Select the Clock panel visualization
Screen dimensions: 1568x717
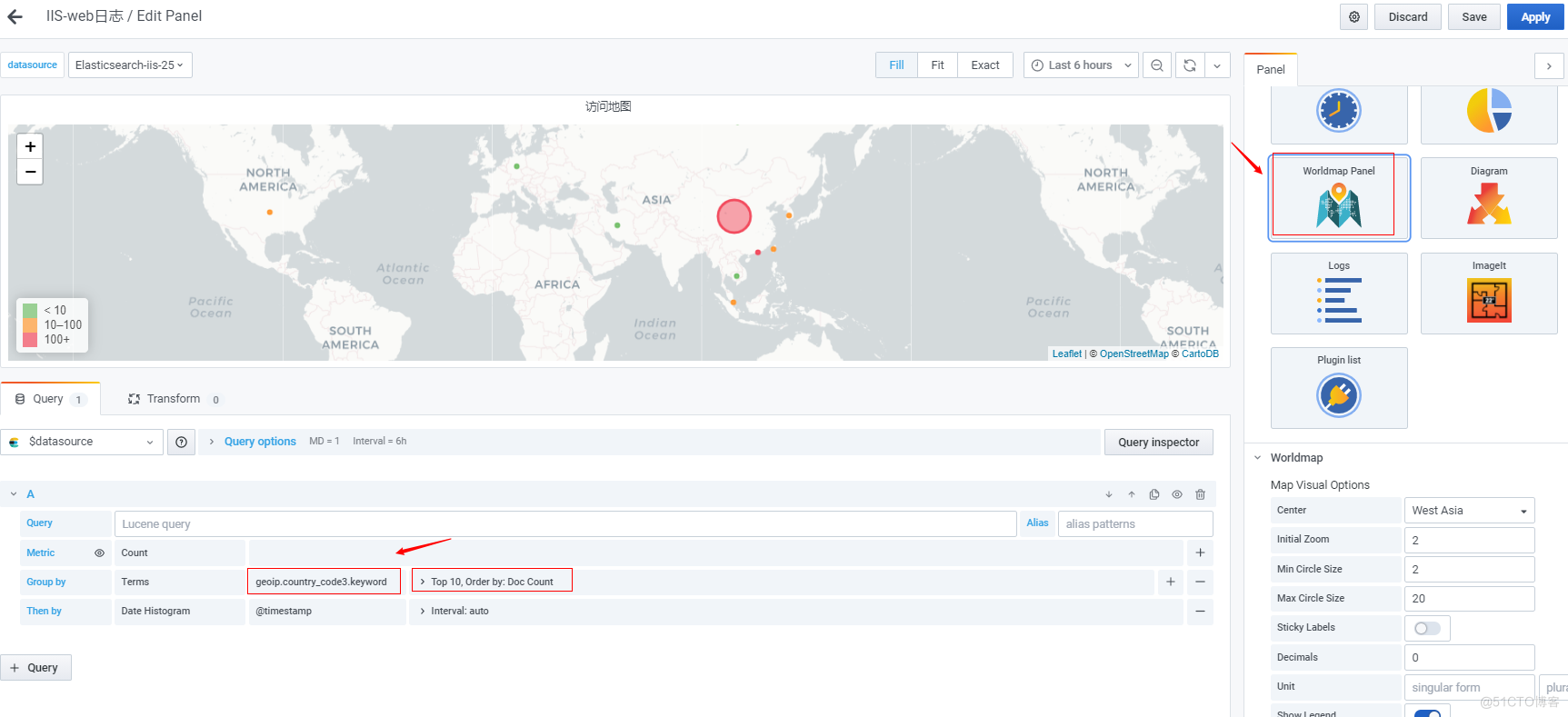pos(1339,114)
